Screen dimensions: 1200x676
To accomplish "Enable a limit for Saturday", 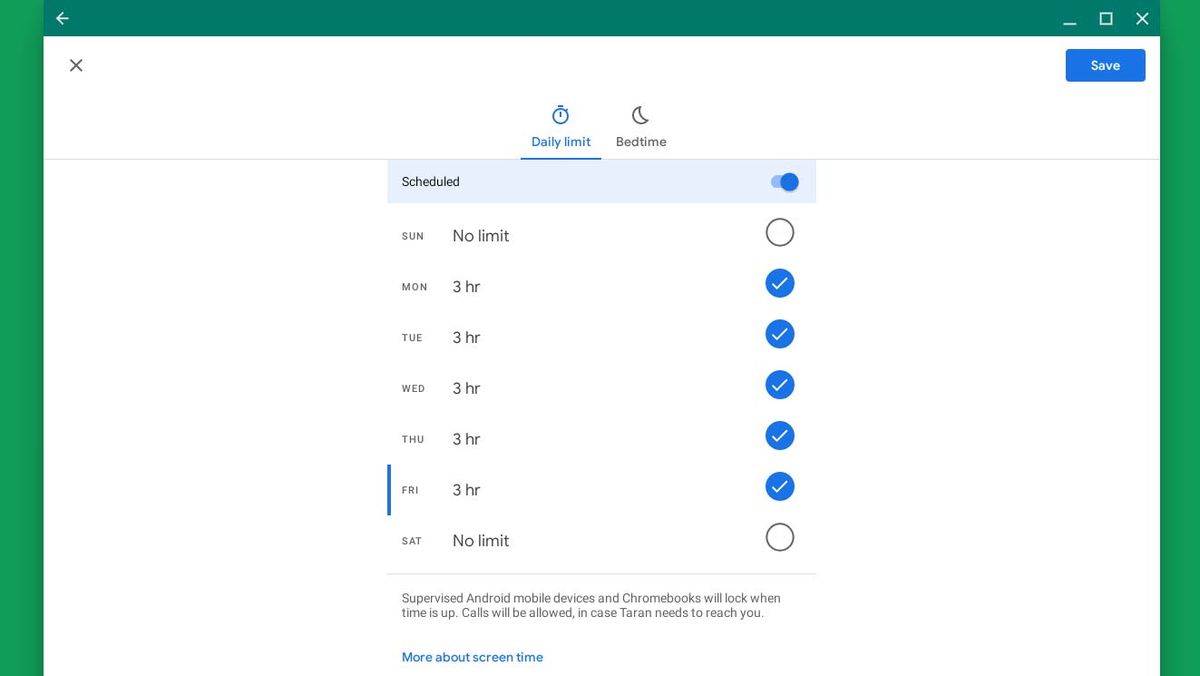I will pos(780,537).
